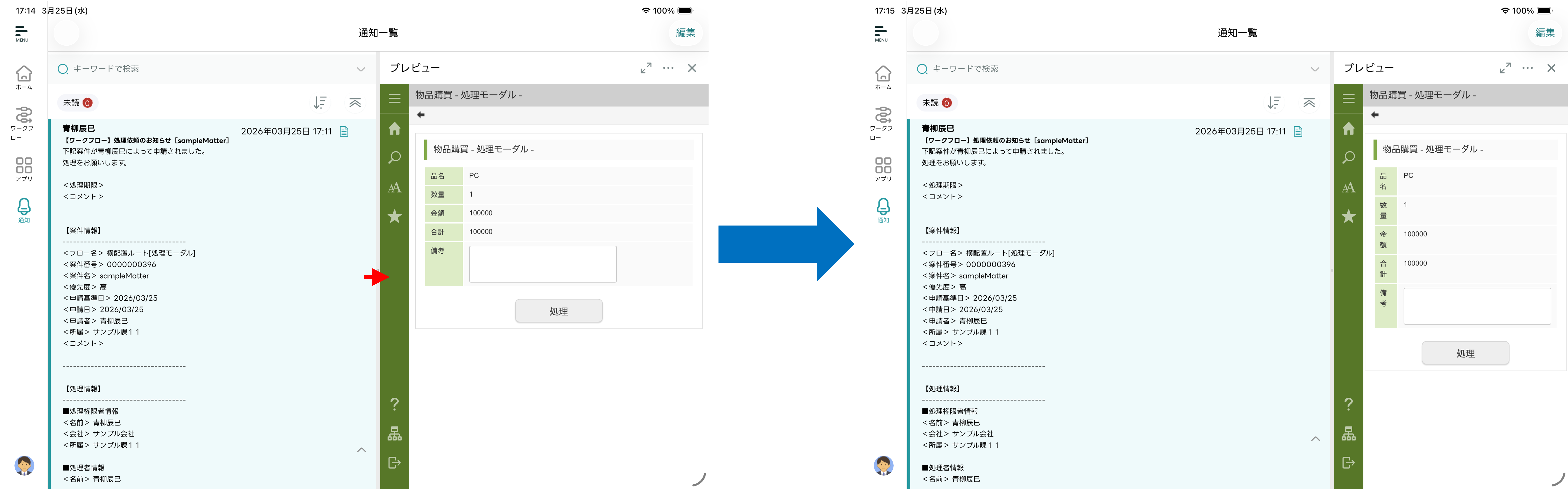Open the MENU icon in the 17:14 screenshot
Screen dimensions: 1568x489
(22, 34)
